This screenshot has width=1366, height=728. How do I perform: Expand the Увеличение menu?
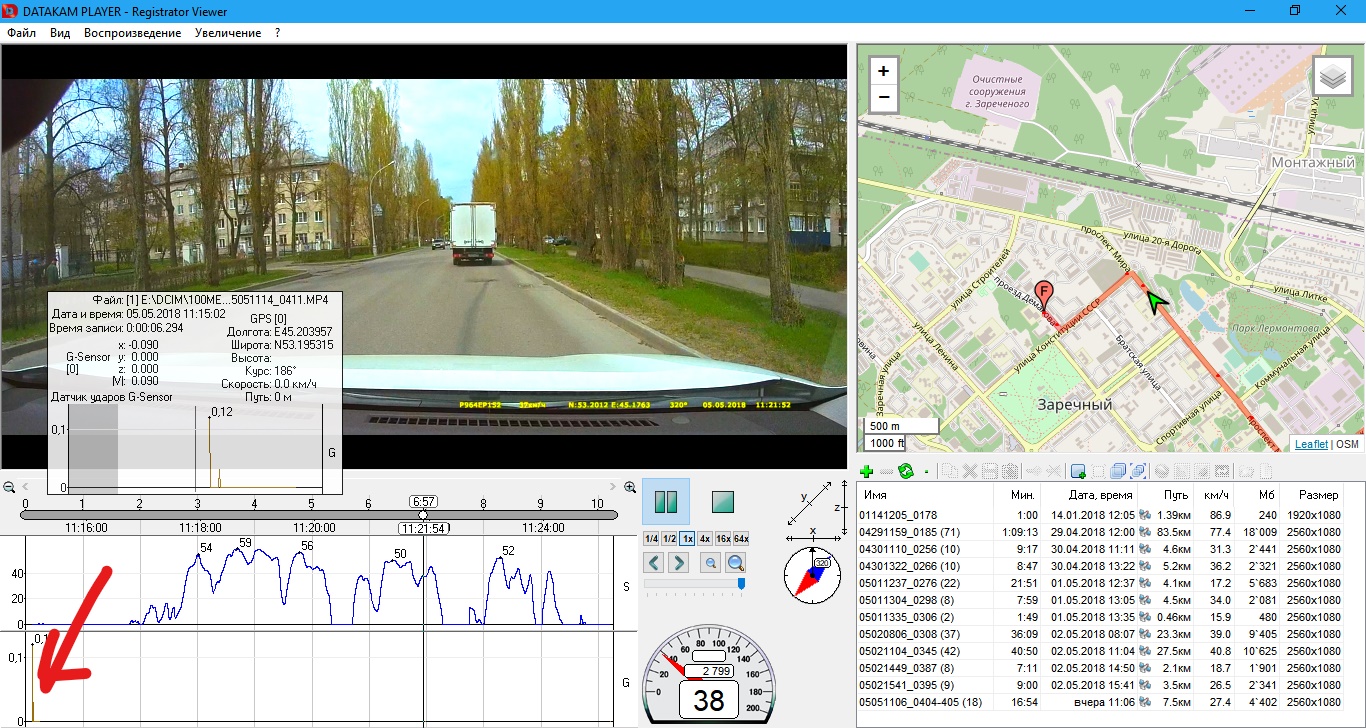[228, 33]
